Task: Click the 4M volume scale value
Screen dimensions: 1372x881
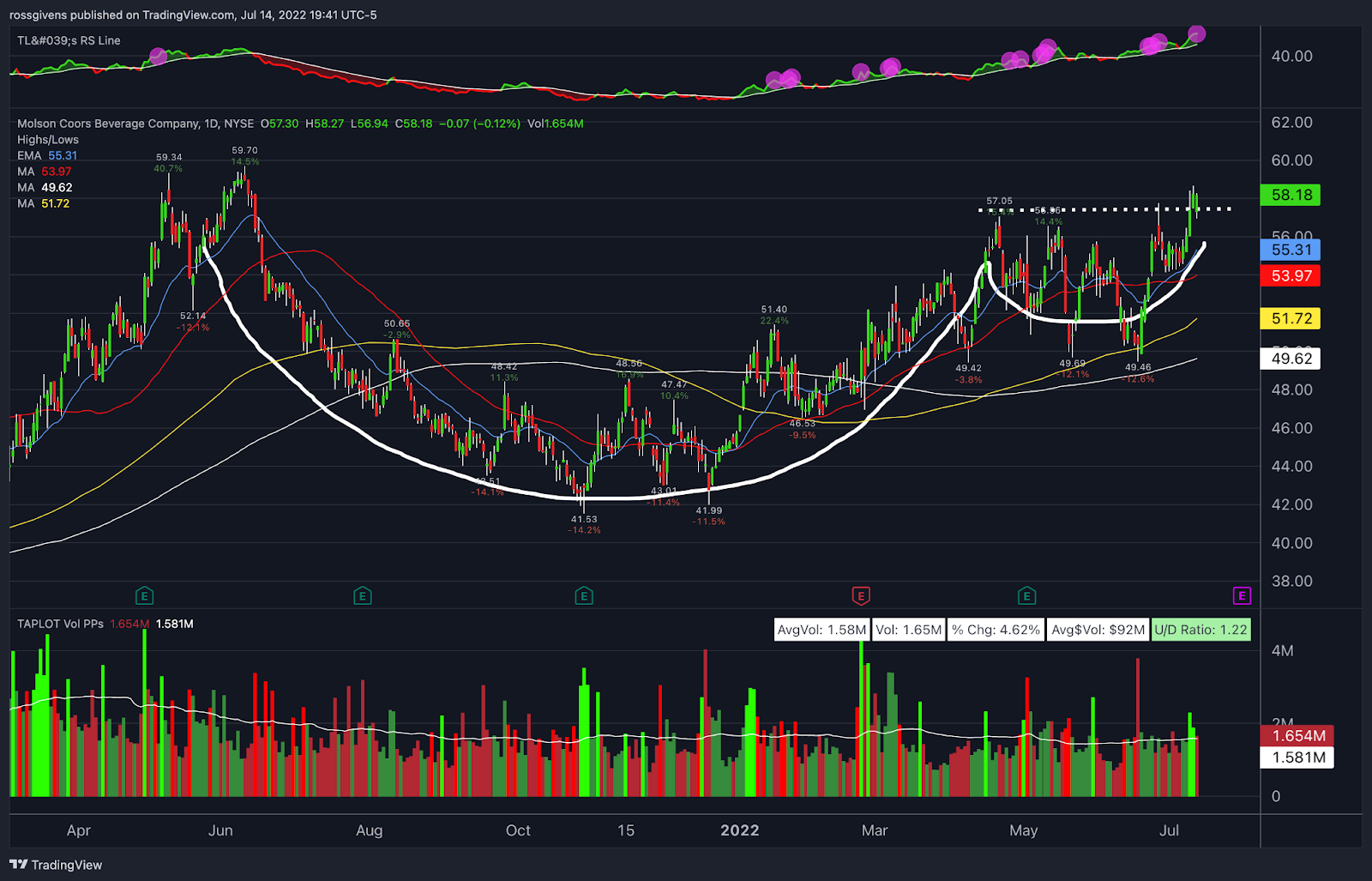Action: pyautogui.click(x=1283, y=651)
